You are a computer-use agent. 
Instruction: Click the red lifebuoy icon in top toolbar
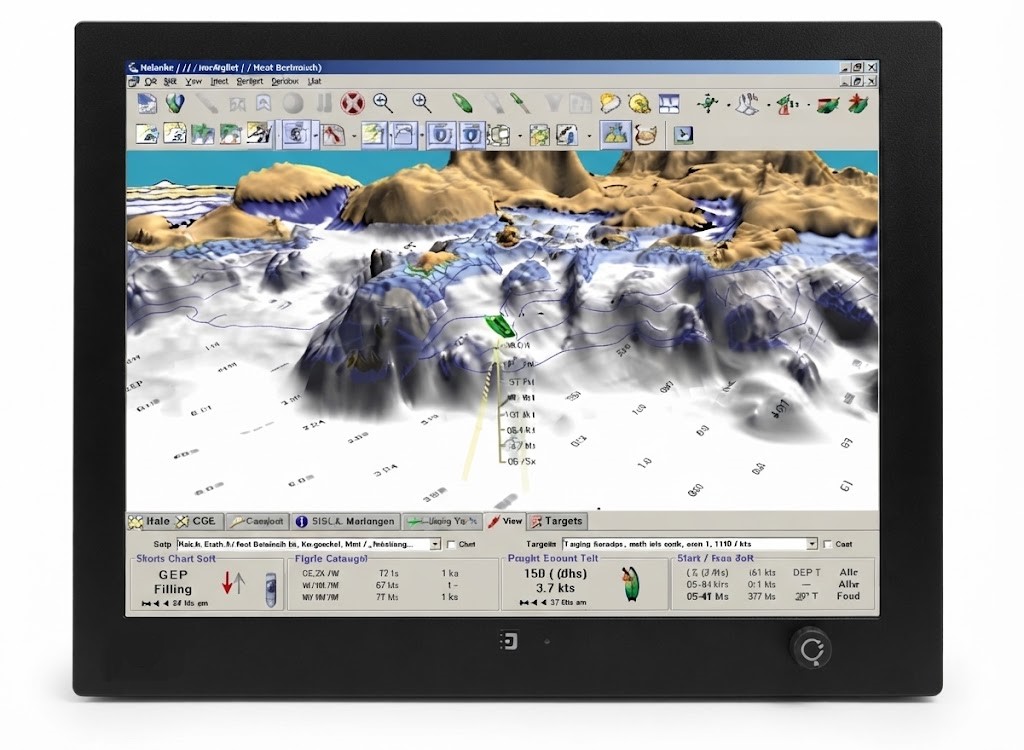pos(353,103)
